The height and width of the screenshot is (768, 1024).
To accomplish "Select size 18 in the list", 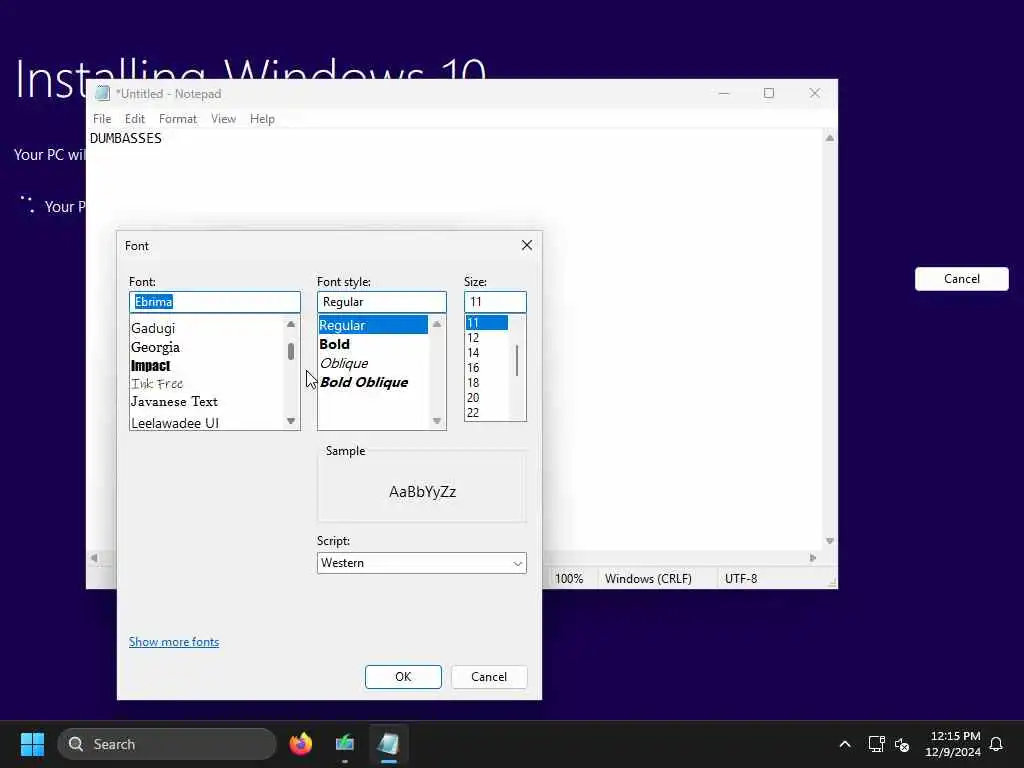I will coord(473,383).
